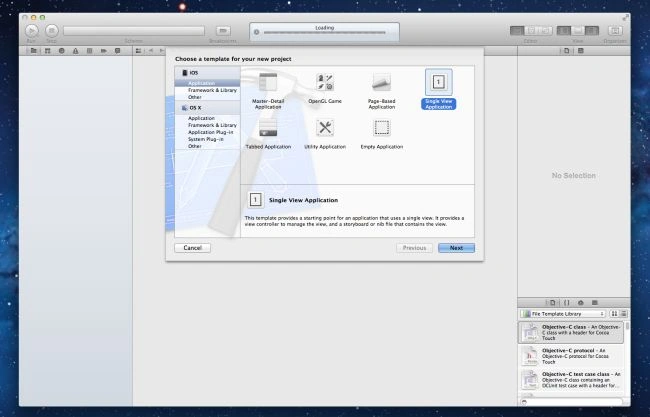Toggle the Utilities pane view button

(x=592, y=31)
